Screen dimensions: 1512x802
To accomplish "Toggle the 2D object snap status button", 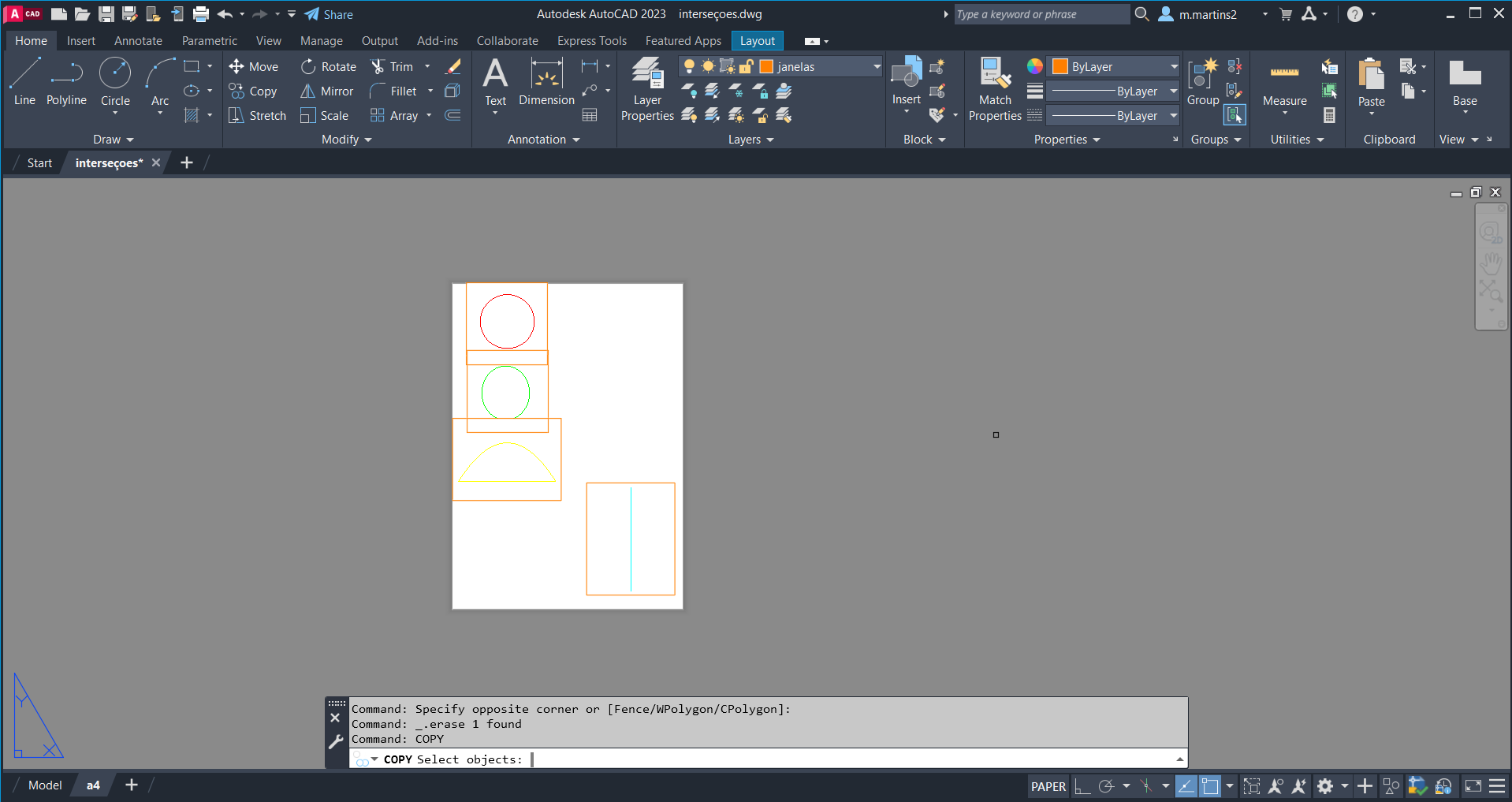I will pos(1210,786).
